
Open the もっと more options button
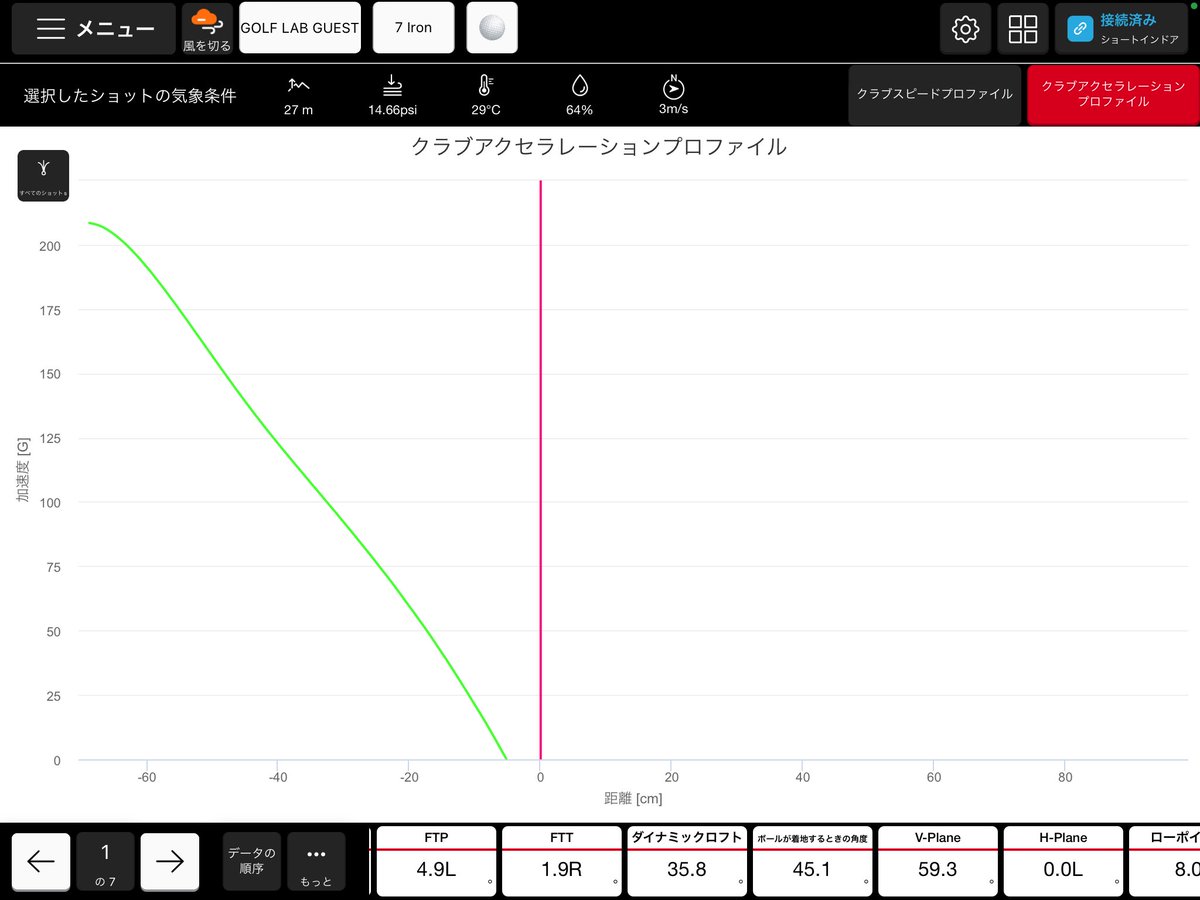316,862
